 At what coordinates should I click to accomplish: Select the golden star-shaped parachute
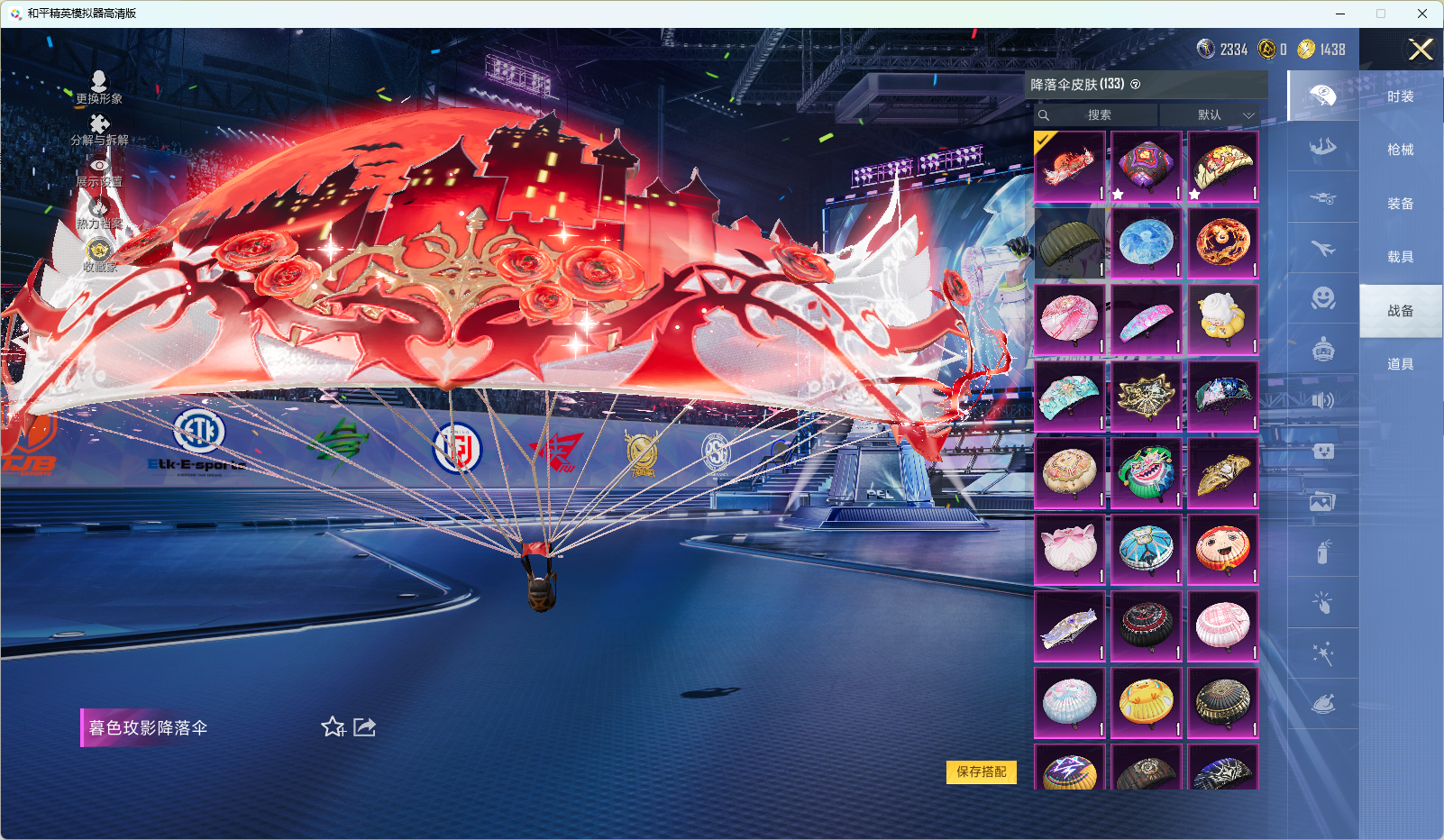click(x=1147, y=397)
